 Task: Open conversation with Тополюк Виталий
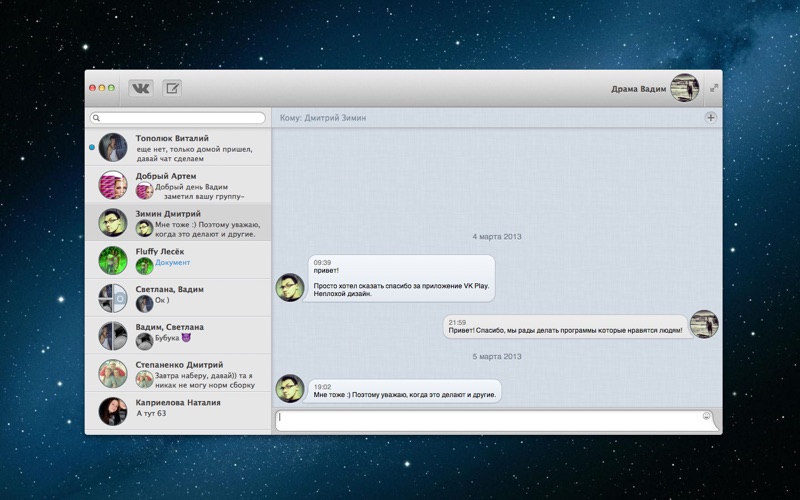178,147
